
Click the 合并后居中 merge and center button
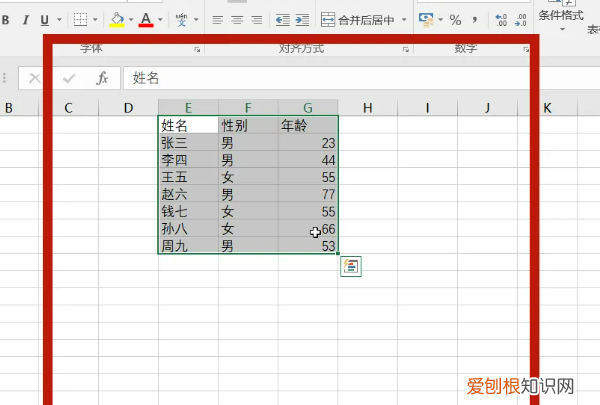357,20
